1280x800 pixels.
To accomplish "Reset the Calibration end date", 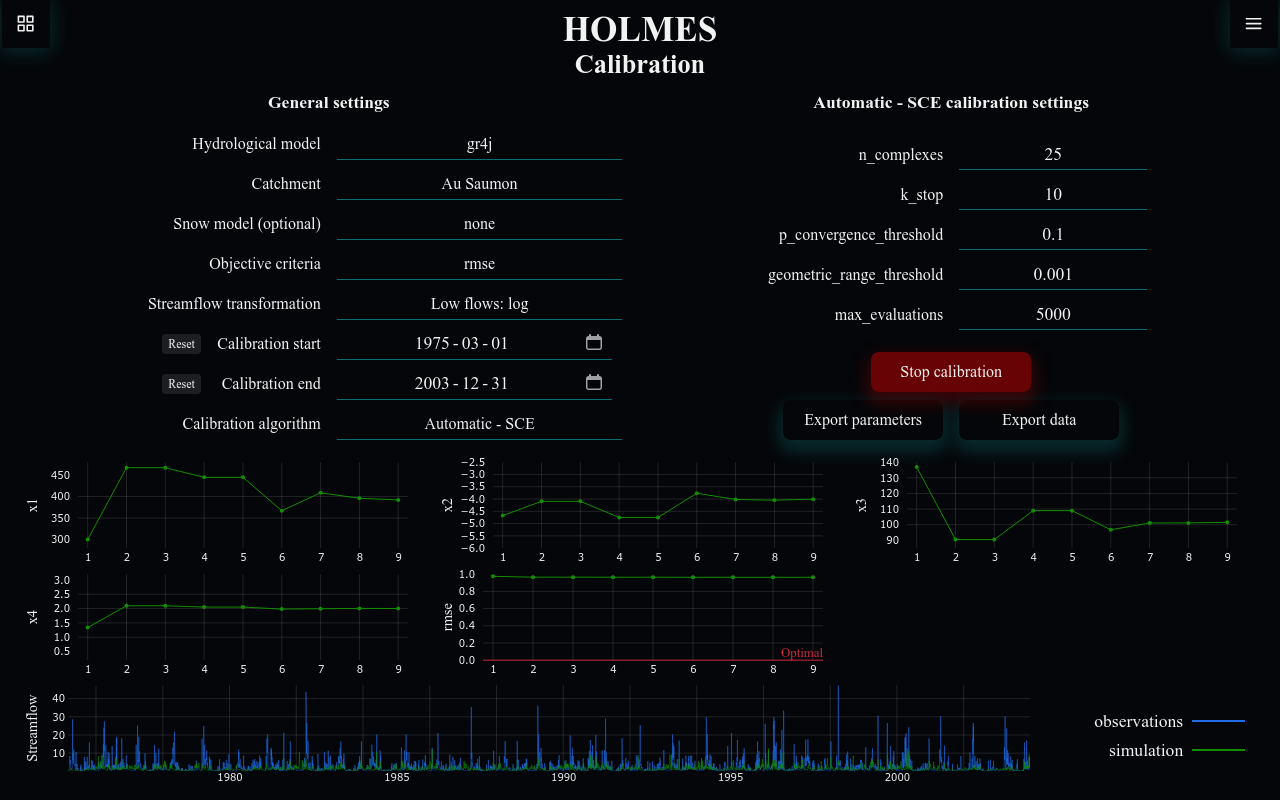I will pyautogui.click(x=181, y=383).
